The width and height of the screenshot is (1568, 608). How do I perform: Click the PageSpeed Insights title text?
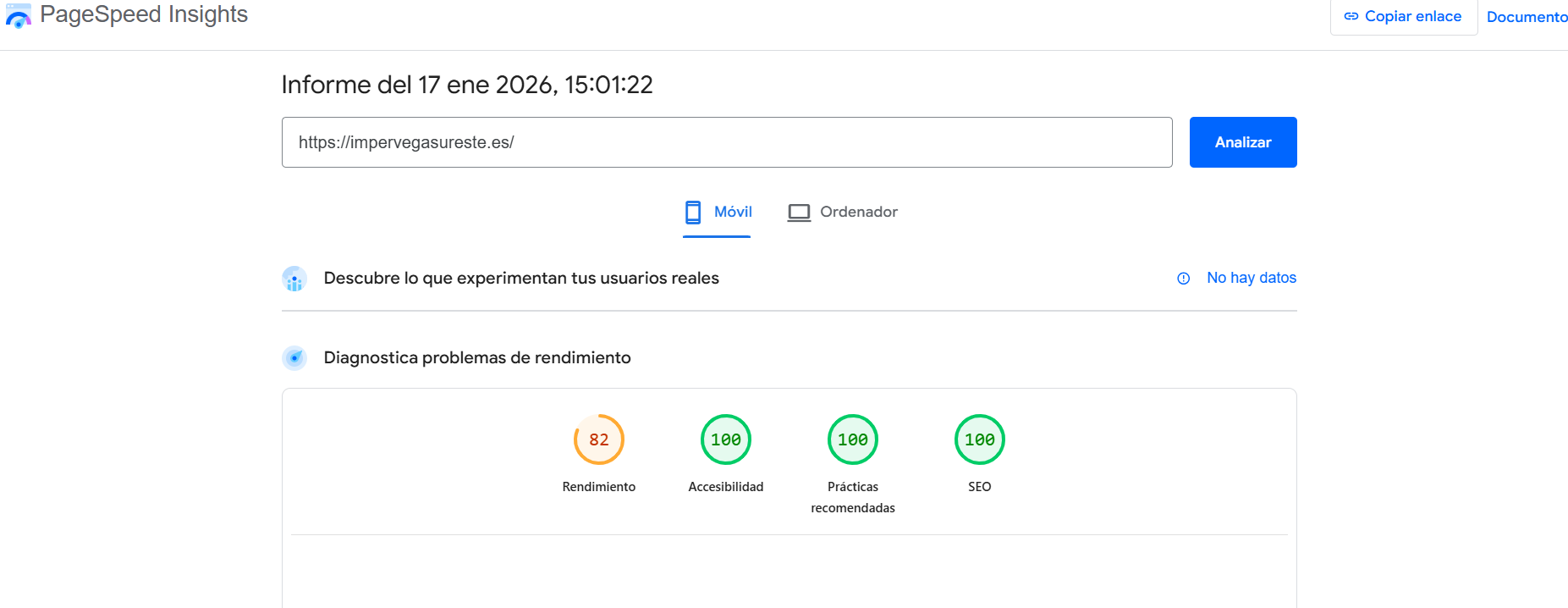(x=144, y=14)
